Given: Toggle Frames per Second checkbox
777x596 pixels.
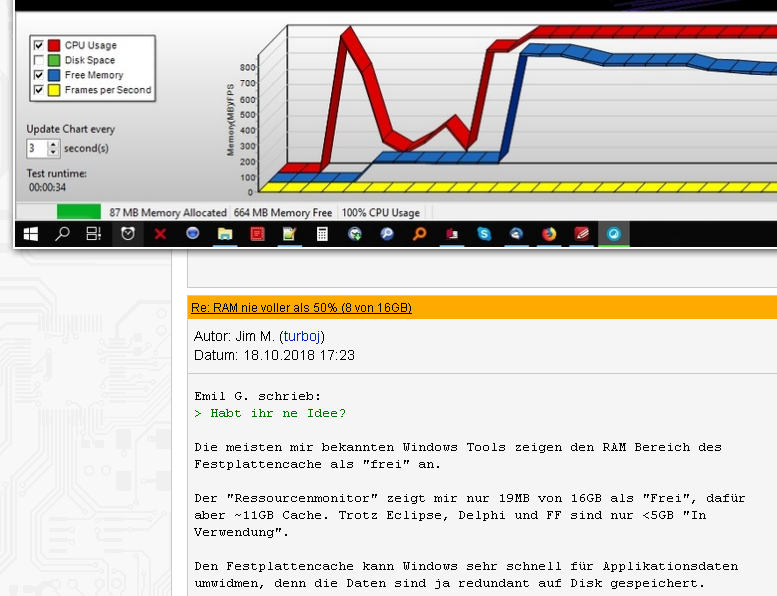Looking at the screenshot, I should [39, 90].
